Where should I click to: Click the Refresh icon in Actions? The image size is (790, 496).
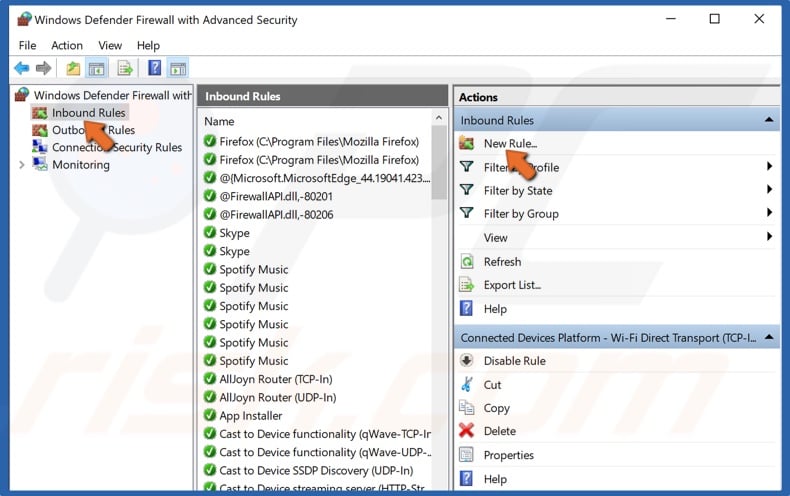point(467,261)
